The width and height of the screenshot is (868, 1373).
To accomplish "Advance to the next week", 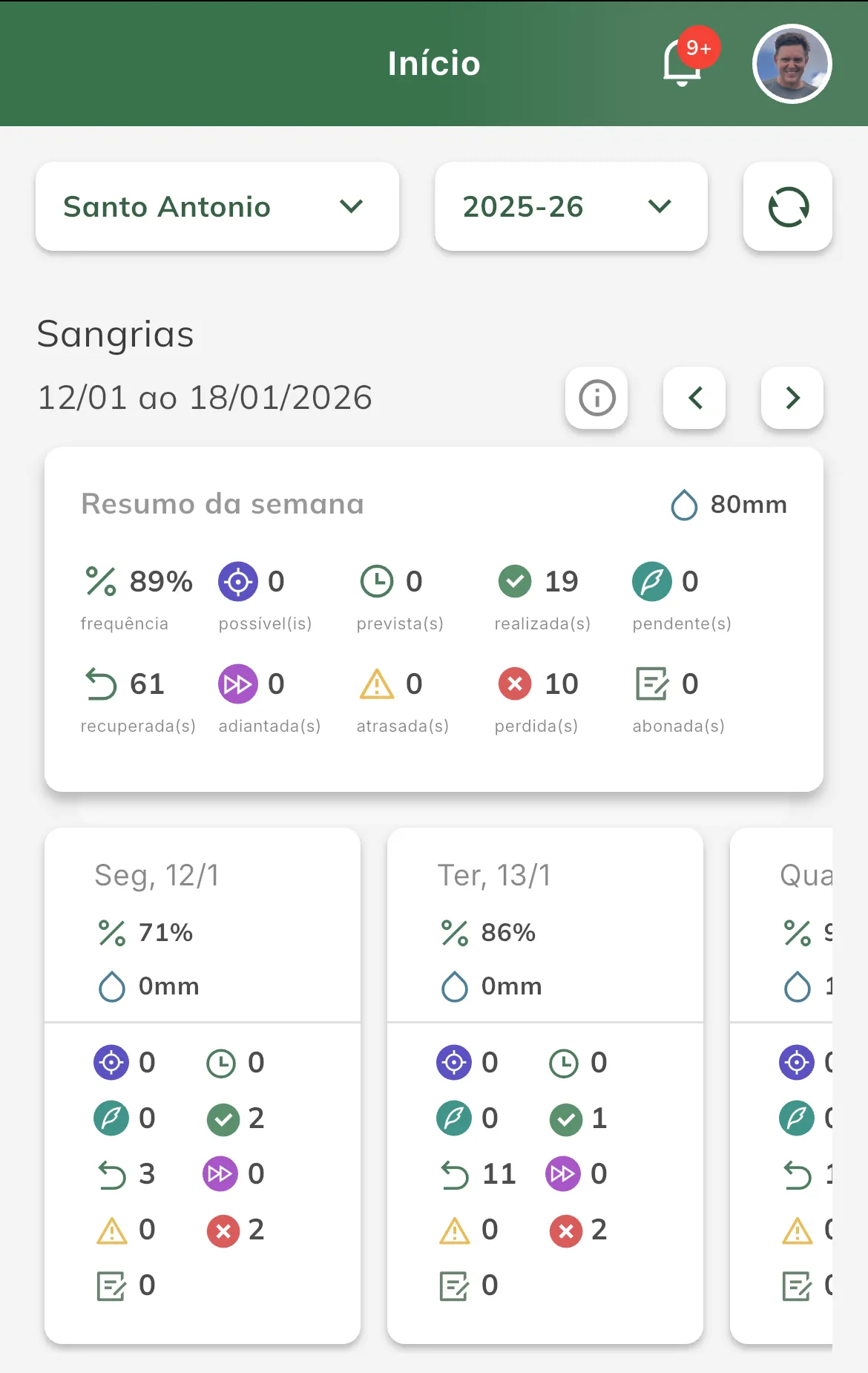I will (792, 398).
